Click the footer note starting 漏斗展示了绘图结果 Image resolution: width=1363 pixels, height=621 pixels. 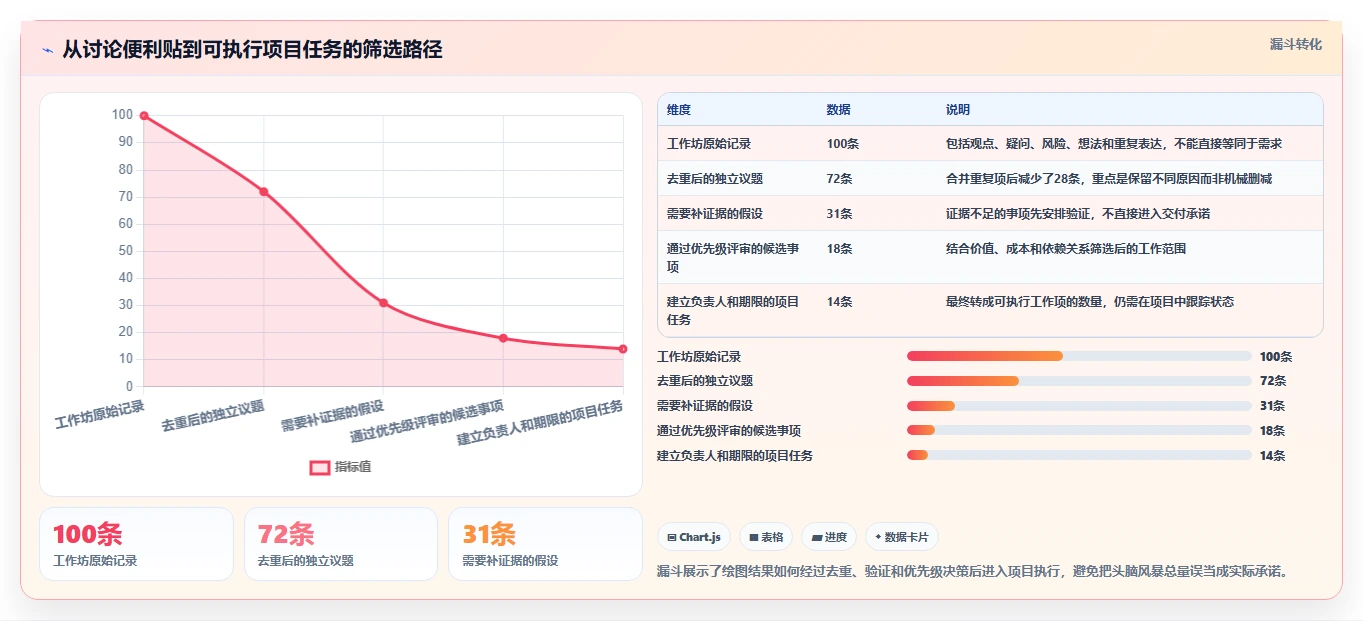[x=973, y=572]
